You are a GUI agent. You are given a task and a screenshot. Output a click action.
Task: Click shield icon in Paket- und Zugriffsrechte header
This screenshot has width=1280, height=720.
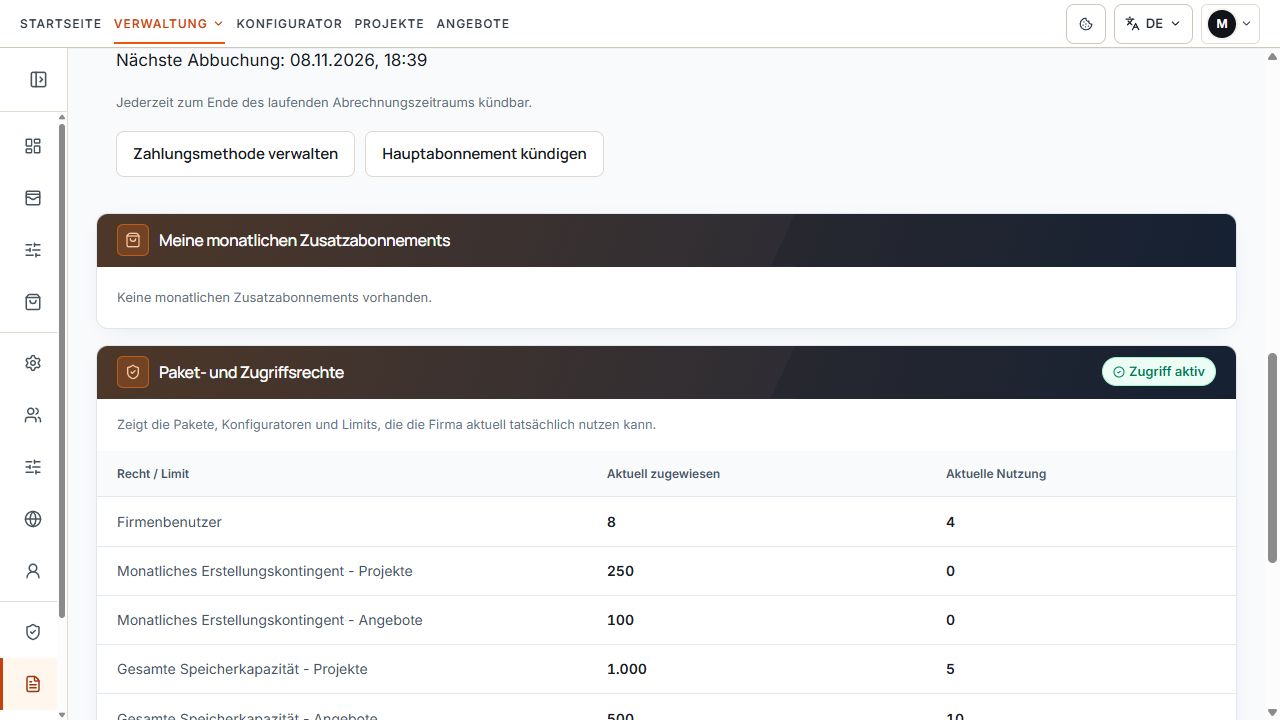(133, 372)
